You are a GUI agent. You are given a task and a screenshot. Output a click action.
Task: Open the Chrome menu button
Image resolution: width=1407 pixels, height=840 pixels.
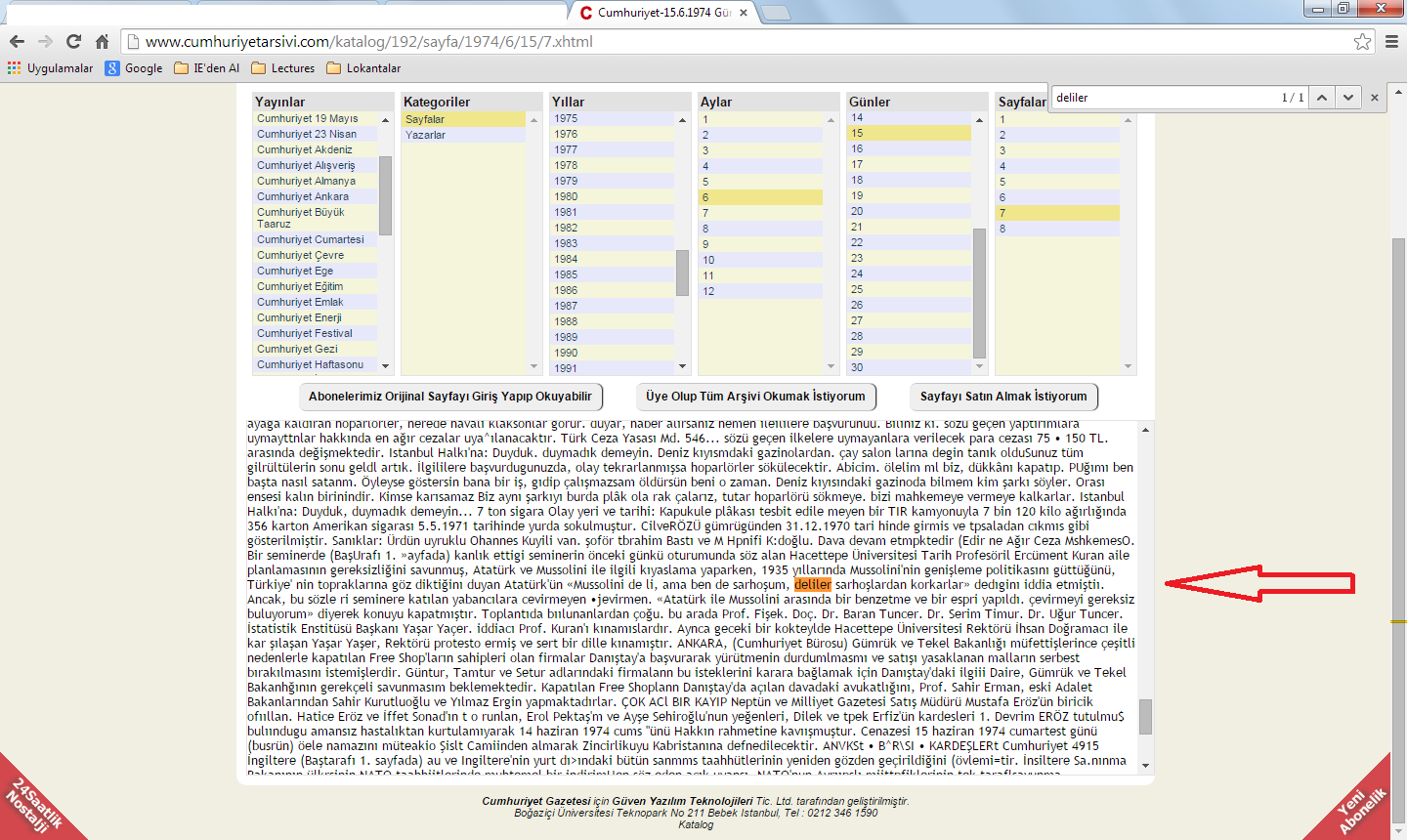click(1391, 41)
